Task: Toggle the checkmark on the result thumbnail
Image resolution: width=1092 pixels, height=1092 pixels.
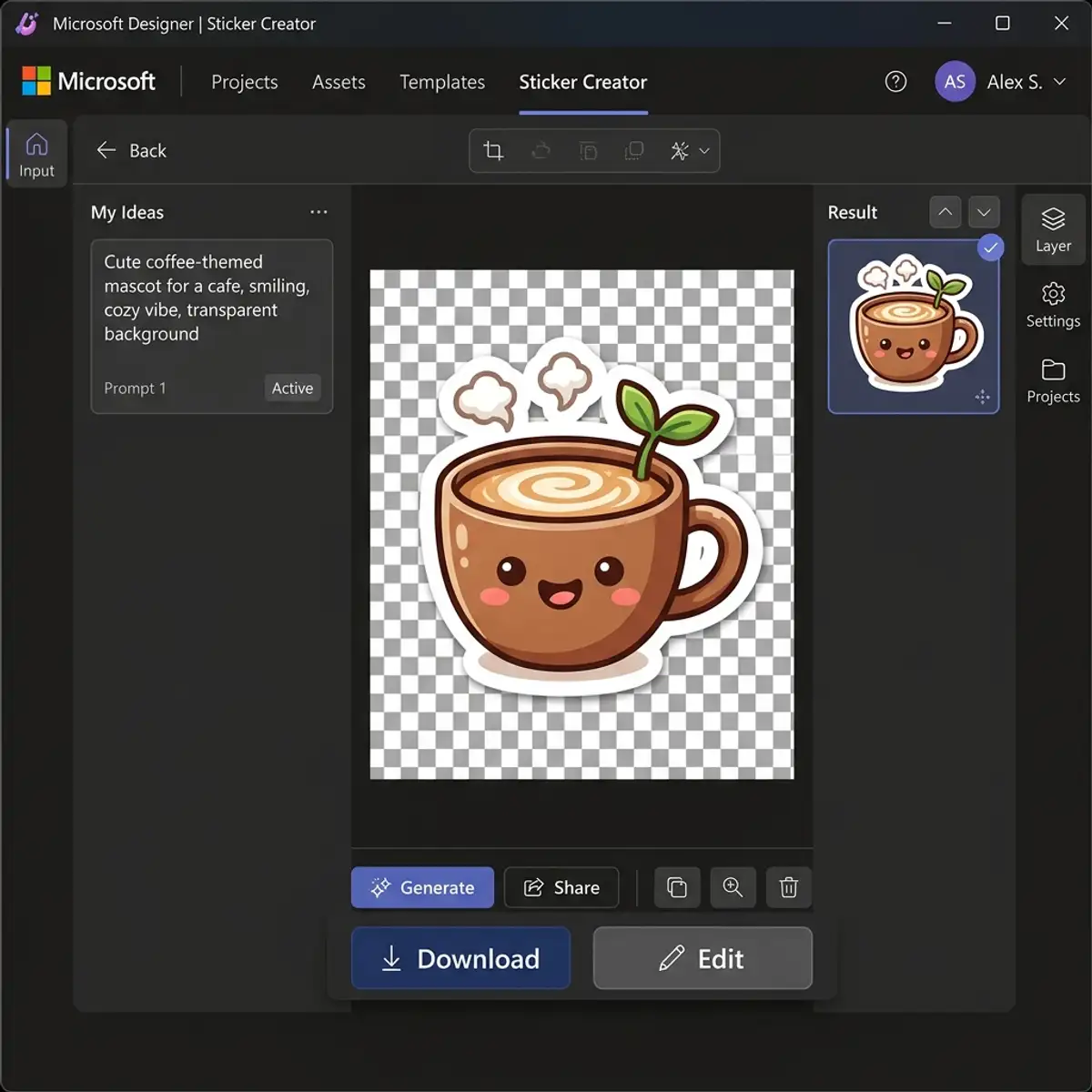Action: point(990,247)
